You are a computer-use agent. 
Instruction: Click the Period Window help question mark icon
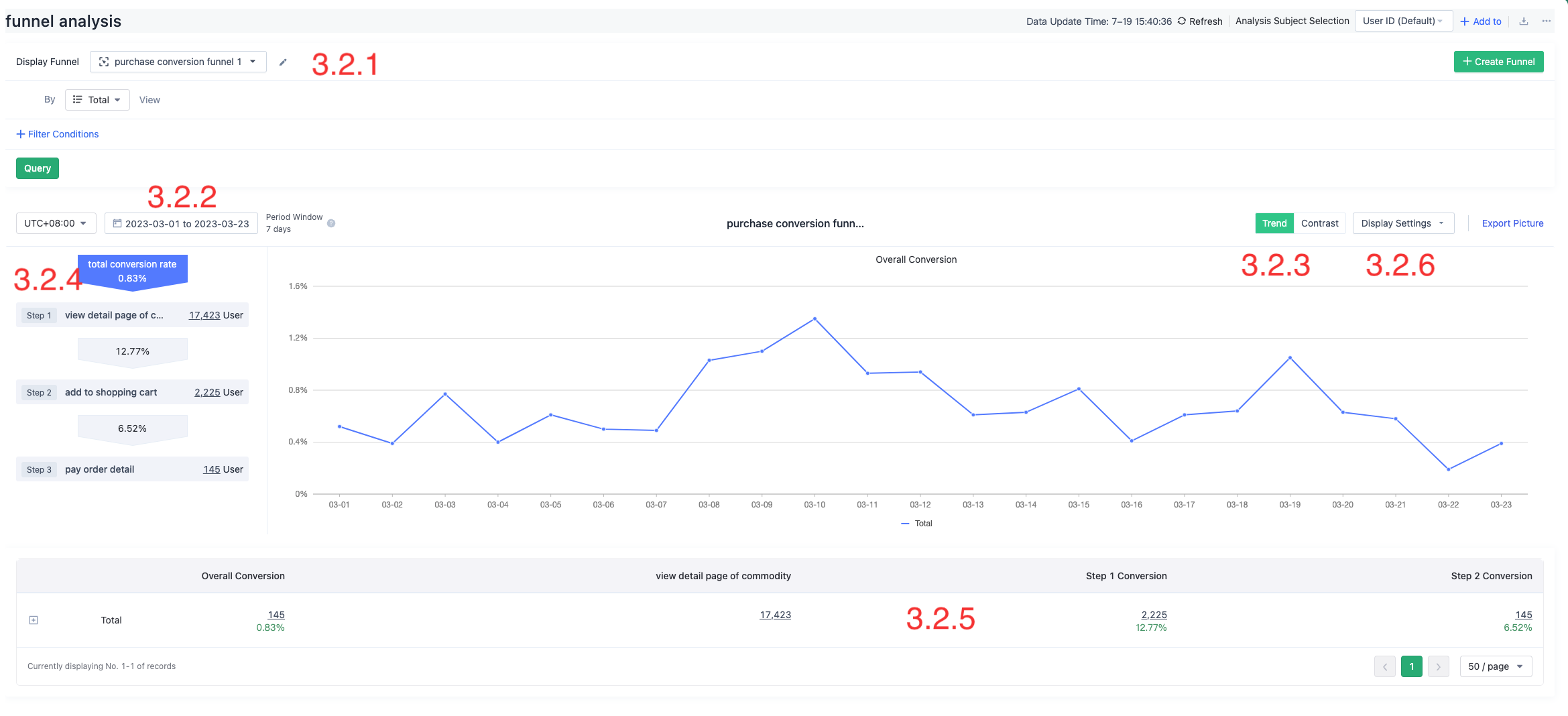tap(331, 223)
